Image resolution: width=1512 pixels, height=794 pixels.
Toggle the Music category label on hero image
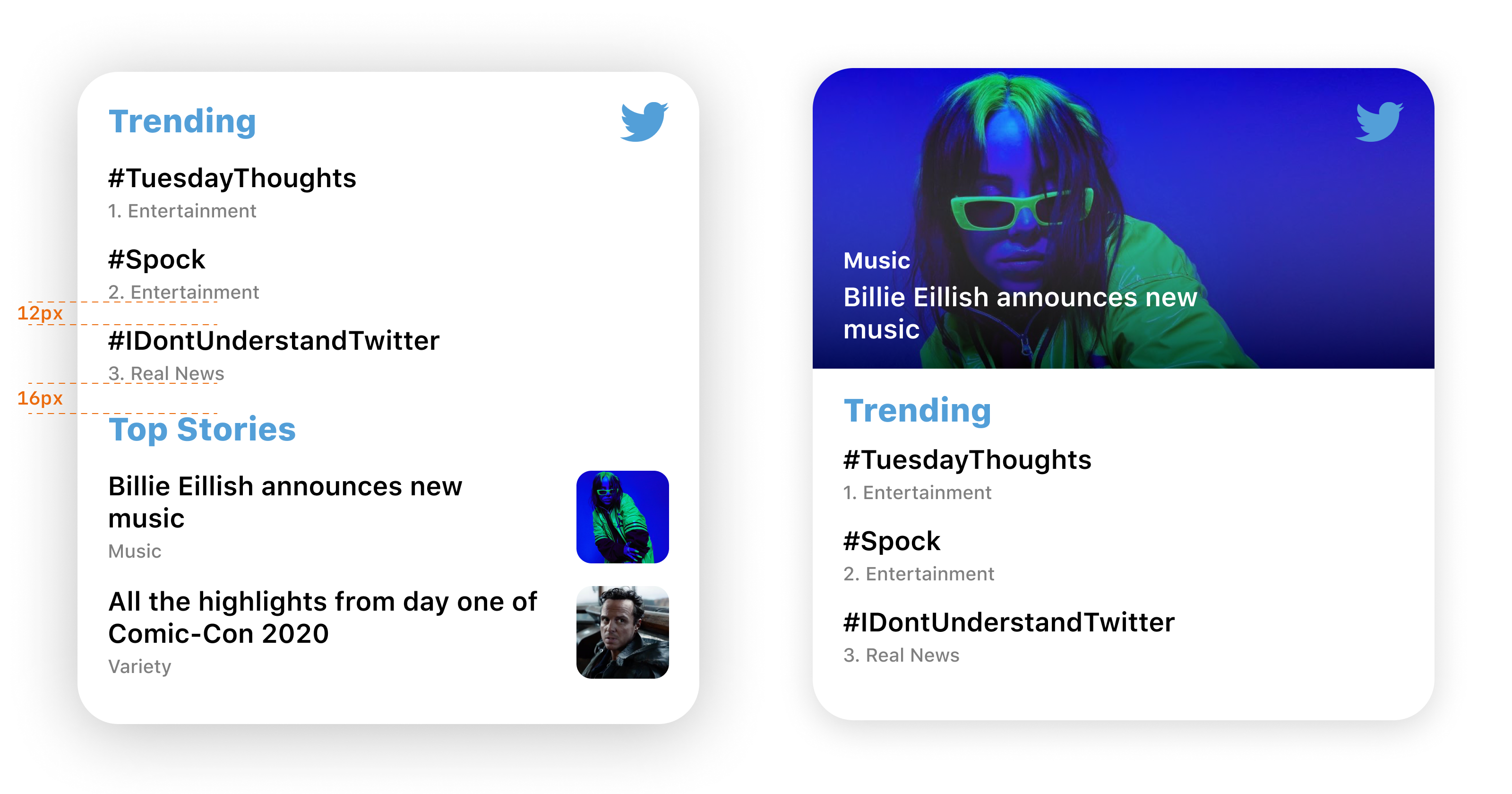(x=876, y=260)
